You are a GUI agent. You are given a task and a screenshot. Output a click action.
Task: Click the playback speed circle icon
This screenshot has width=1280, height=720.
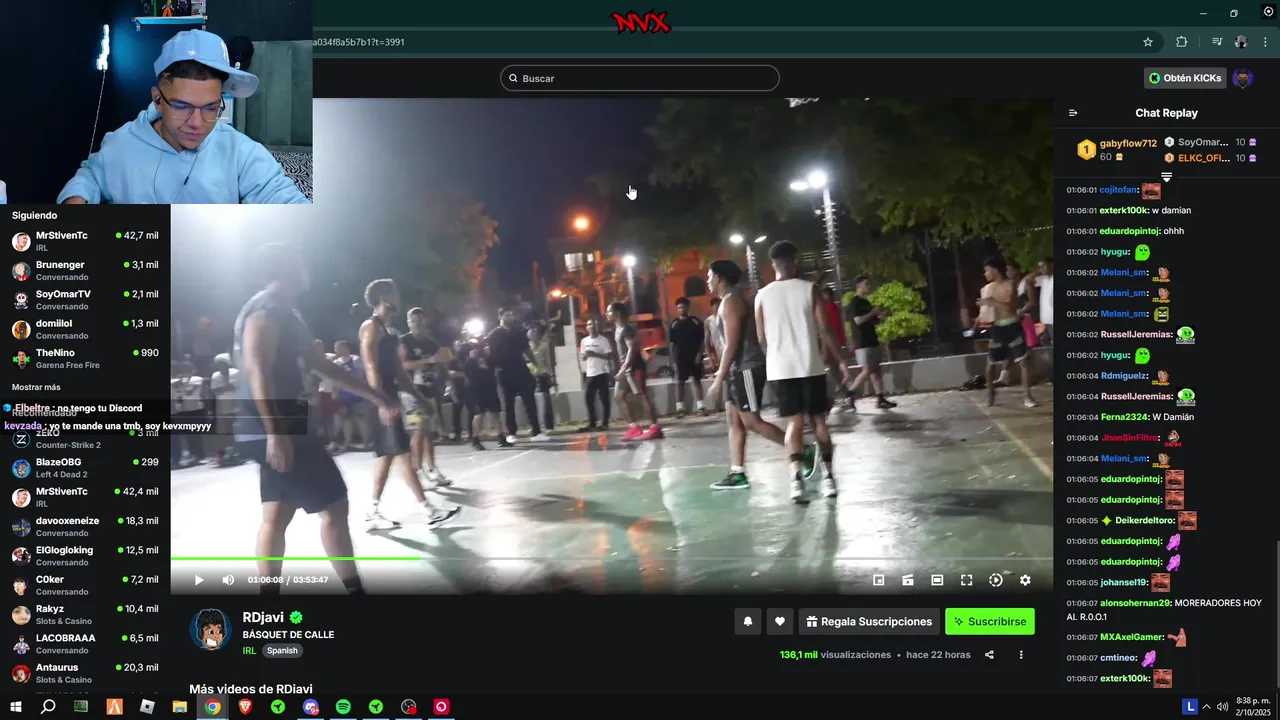point(996,580)
